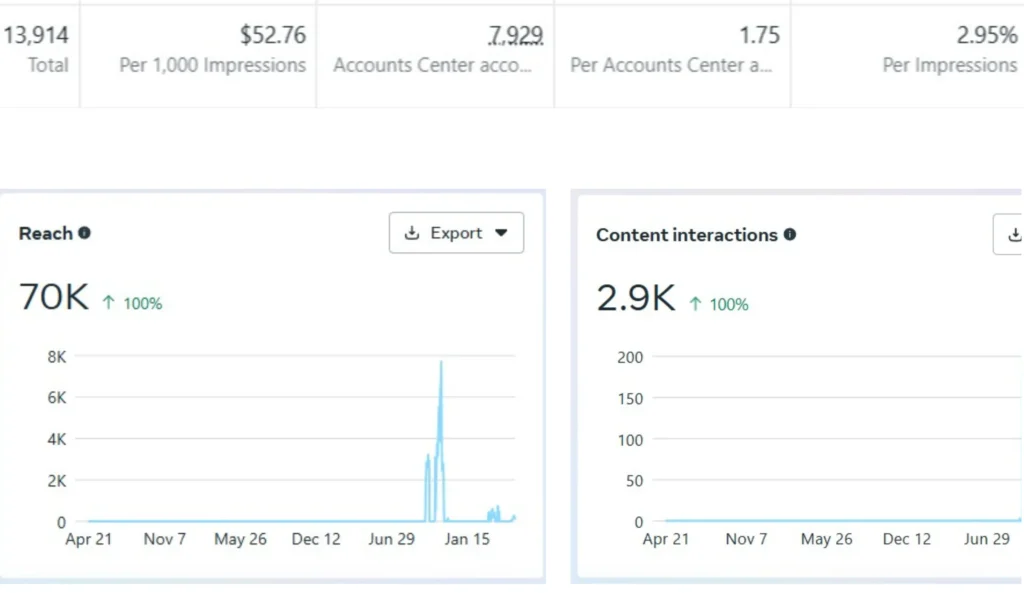Click the Reach card heading

46,233
